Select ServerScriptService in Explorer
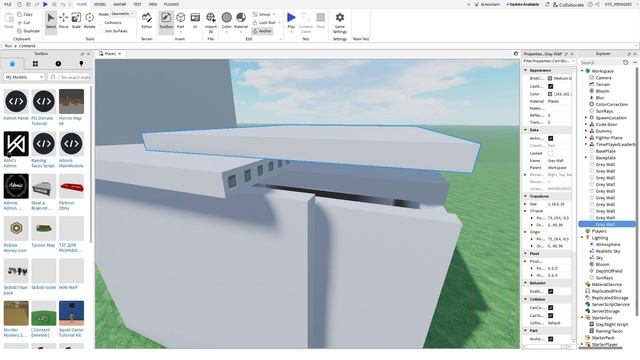The width and height of the screenshot is (640, 360). pyautogui.click(x=608, y=304)
